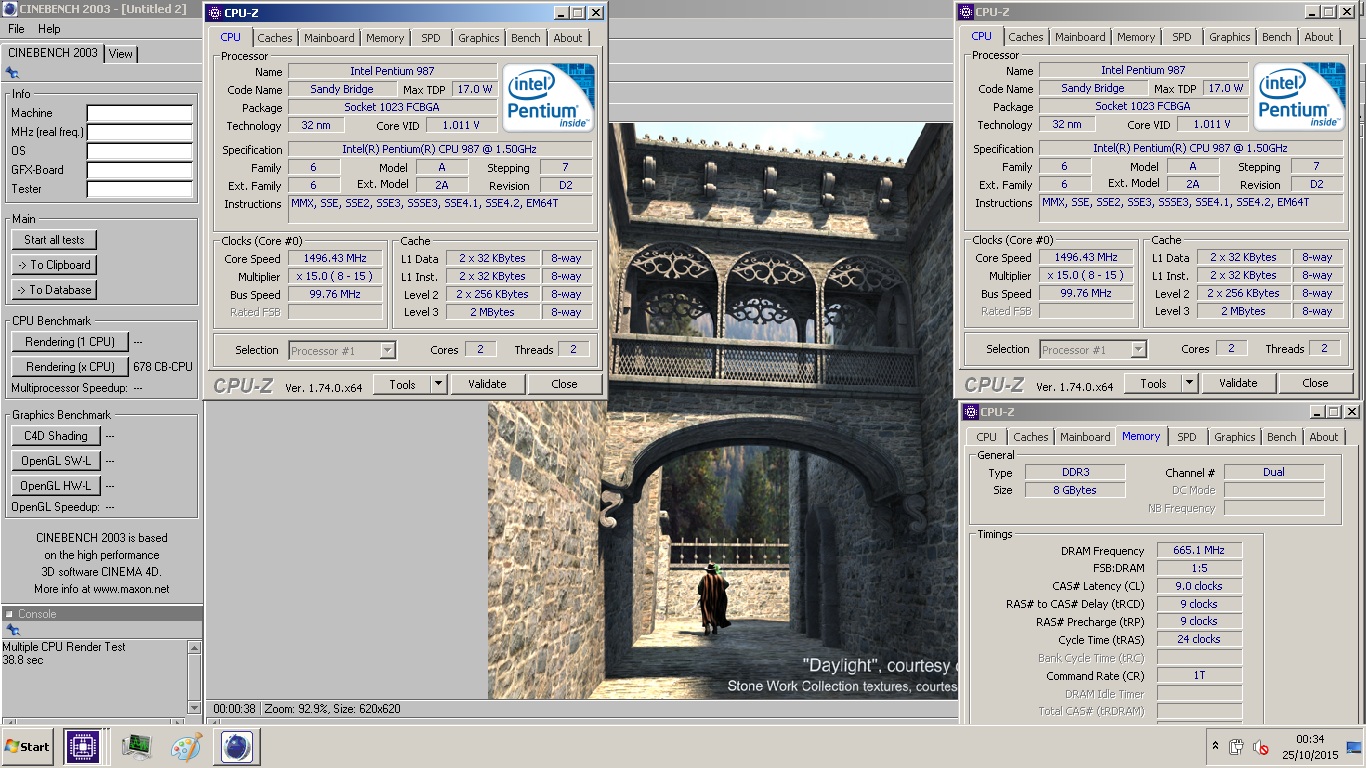Click Console scrollbar down arrow

tap(194, 708)
